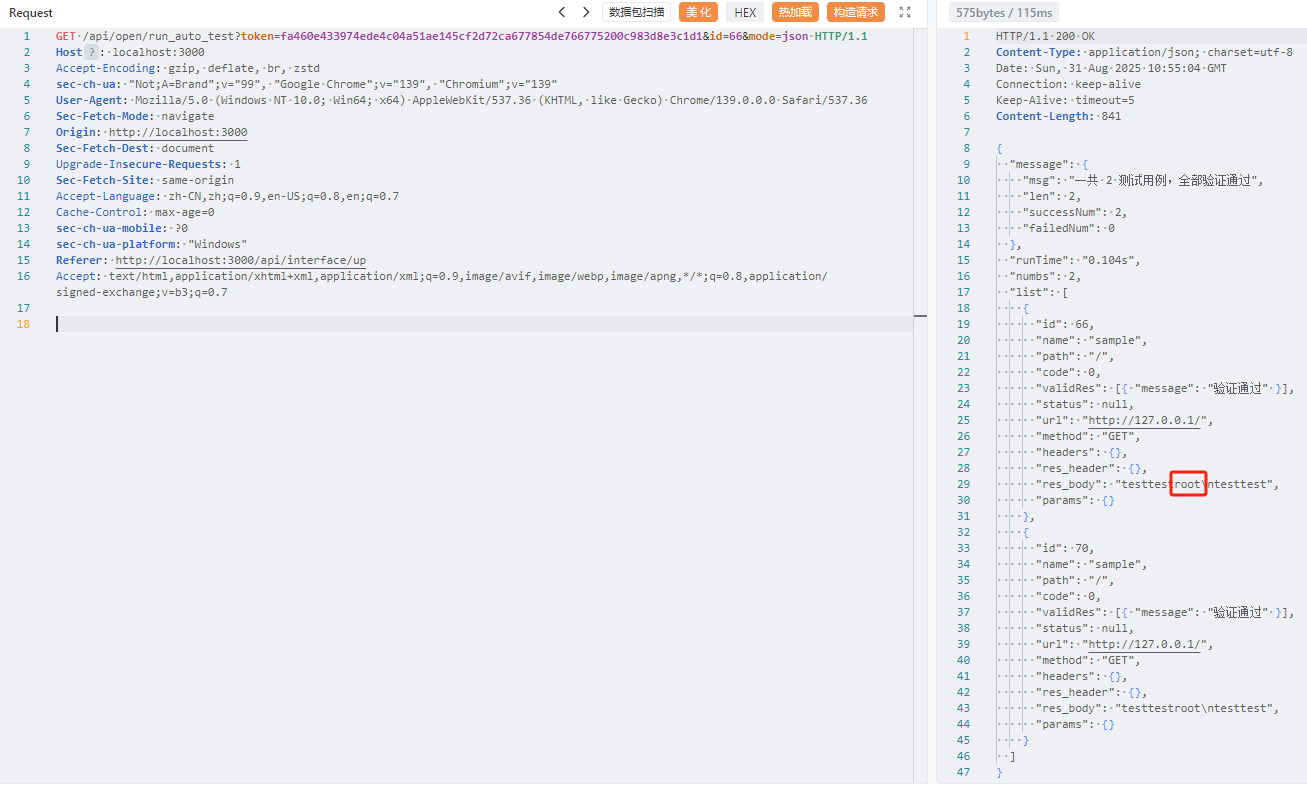The height and width of the screenshot is (794, 1307).
Task: Click the GET method on request line one
Action: pyautogui.click(x=65, y=36)
